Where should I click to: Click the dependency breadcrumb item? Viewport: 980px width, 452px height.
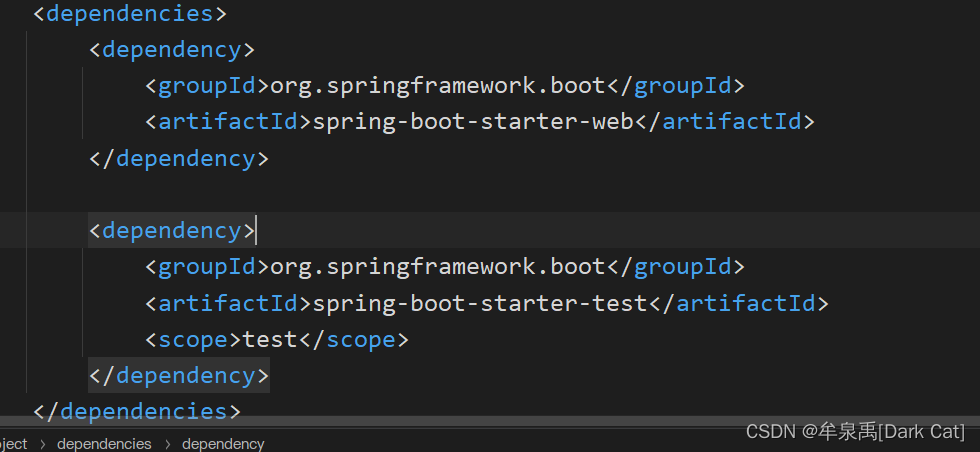[223, 443]
